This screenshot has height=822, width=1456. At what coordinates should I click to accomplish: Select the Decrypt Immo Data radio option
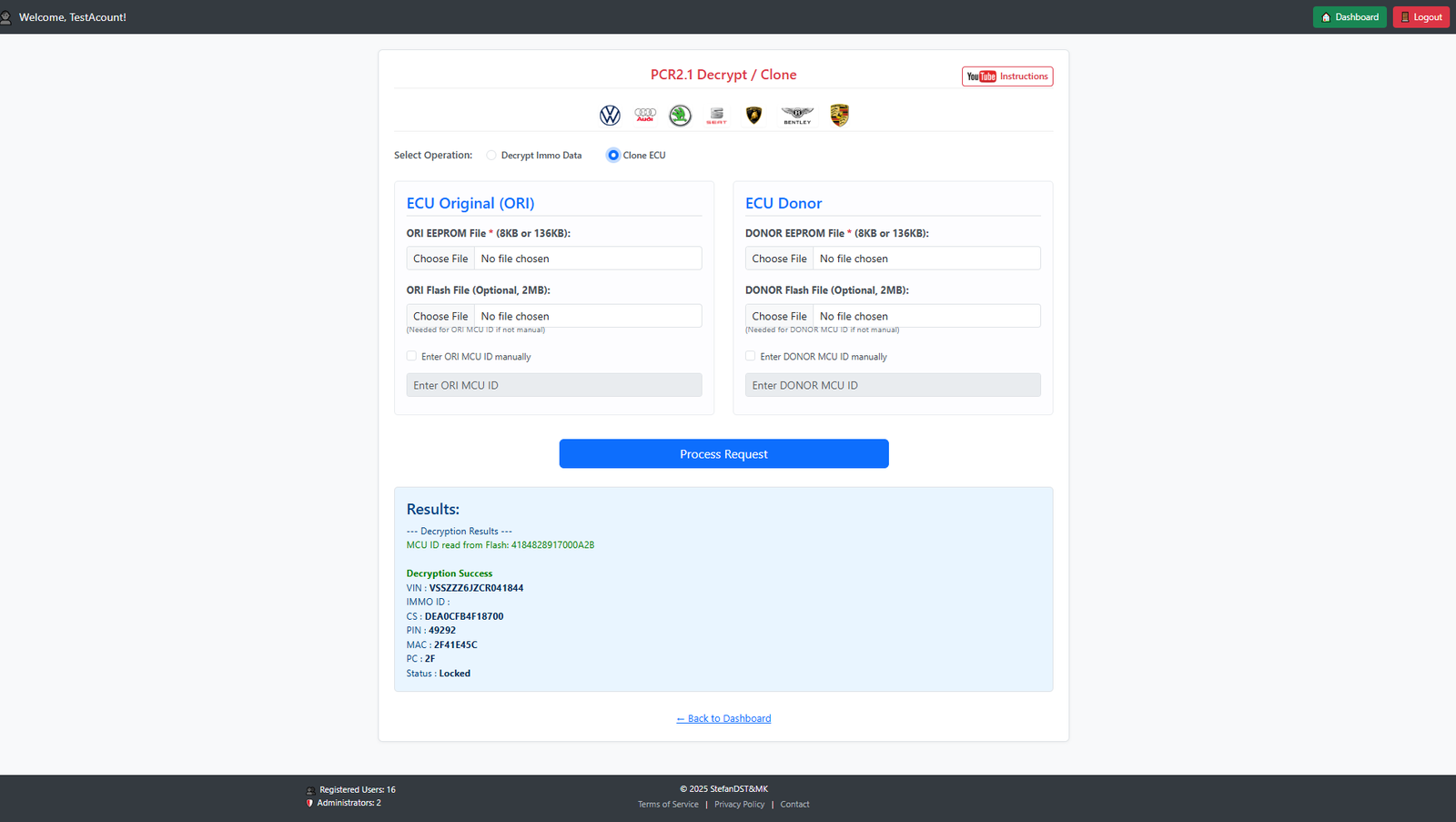point(491,156)
